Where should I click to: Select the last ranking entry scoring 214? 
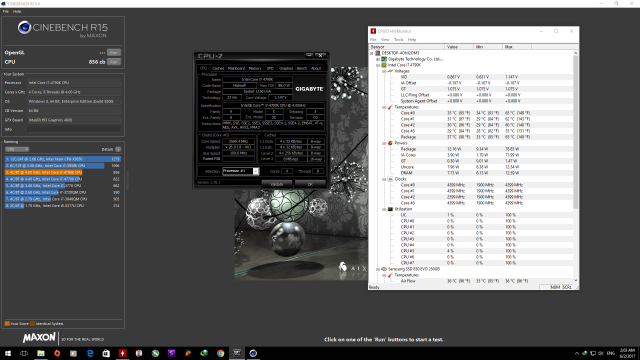click(x=63, y=206)
